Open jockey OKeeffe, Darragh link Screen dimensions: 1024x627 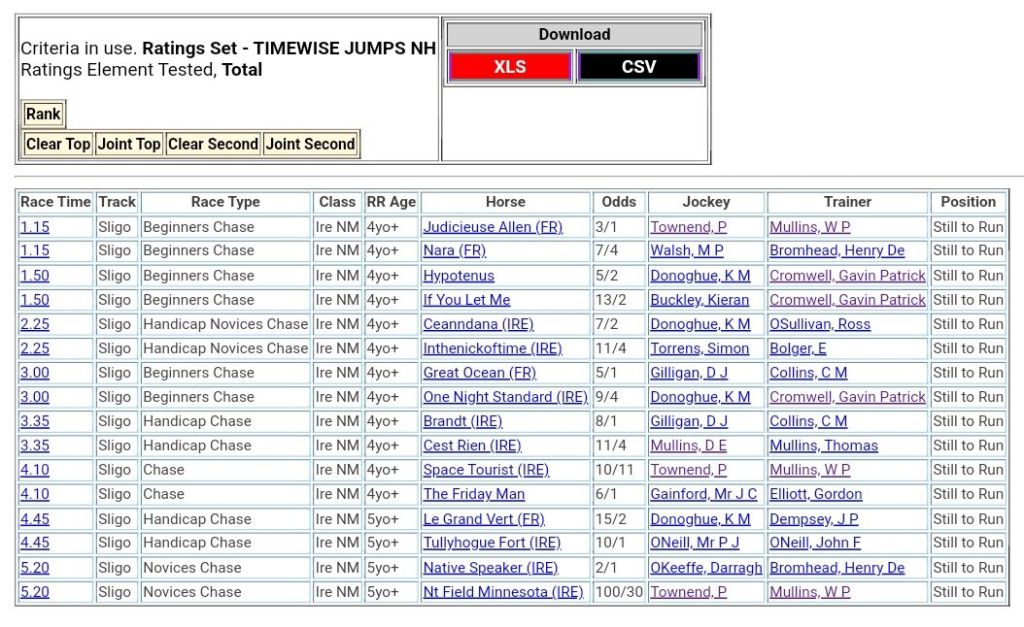pos(705,568)
